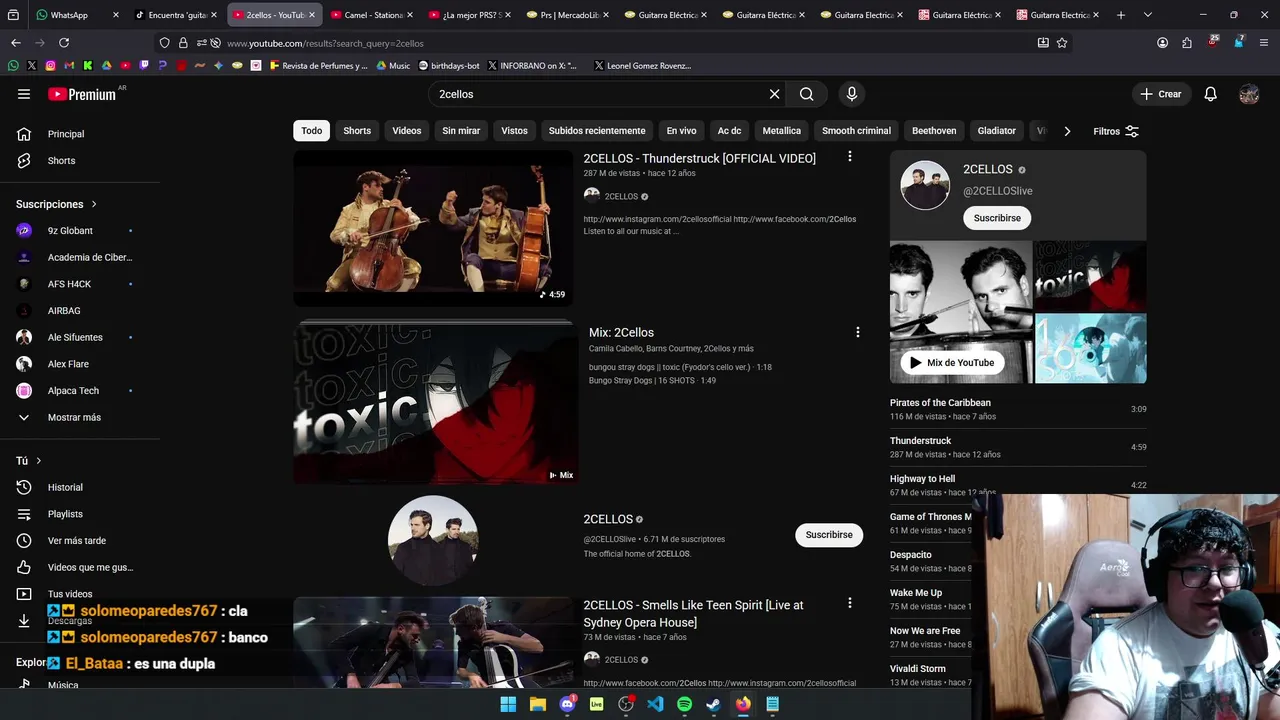Select the Subidos recientemente chip
The image size is (1280, 720).
597,131
